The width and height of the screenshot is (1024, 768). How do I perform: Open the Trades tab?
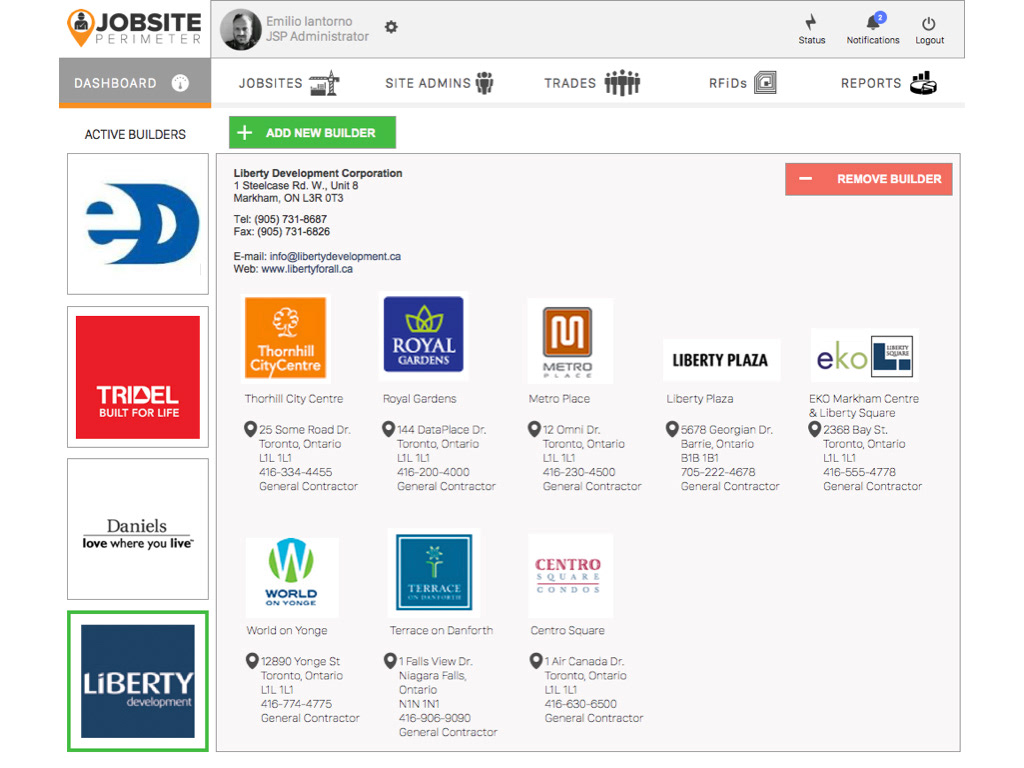coord(592,83)
